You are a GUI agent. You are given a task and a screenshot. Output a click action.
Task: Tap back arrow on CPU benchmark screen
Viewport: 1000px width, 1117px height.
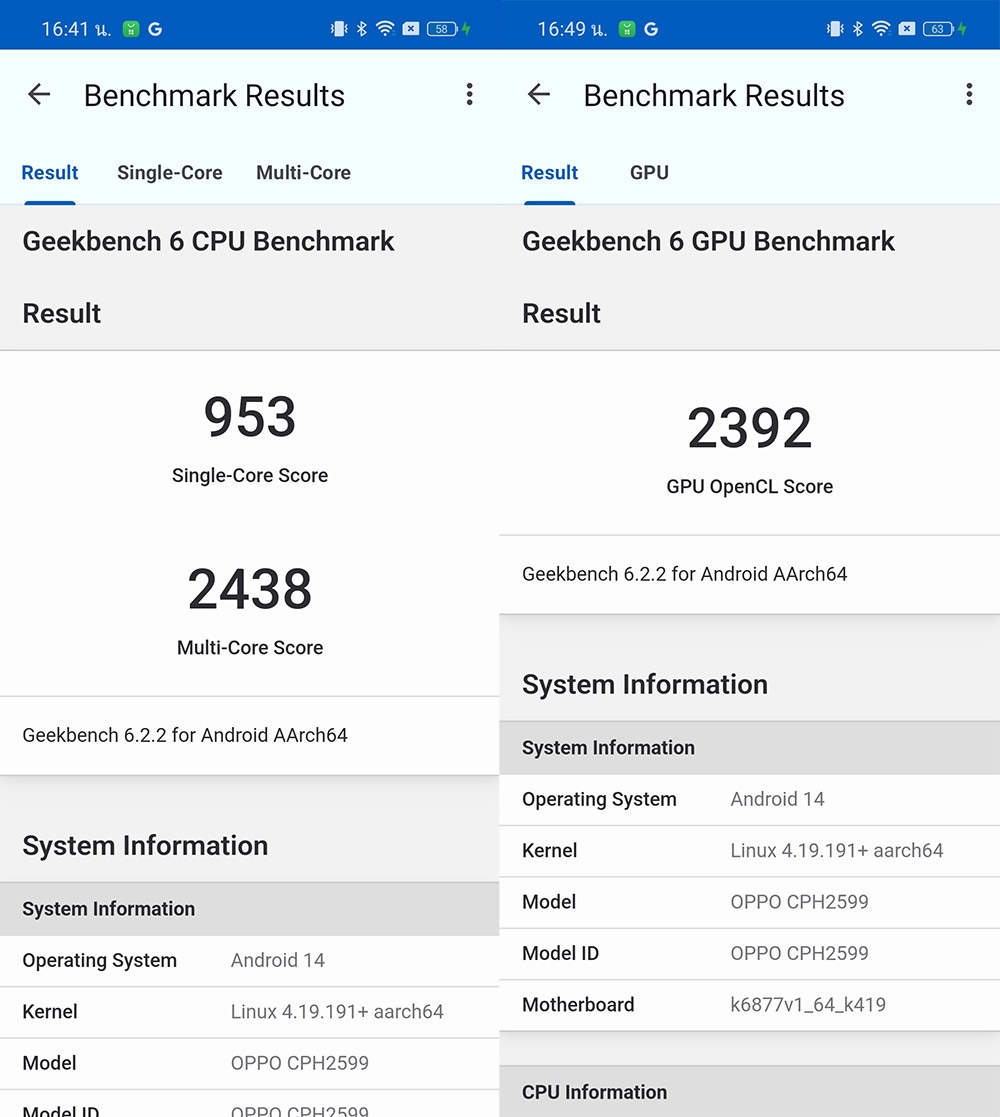click(x=39, y=95)
